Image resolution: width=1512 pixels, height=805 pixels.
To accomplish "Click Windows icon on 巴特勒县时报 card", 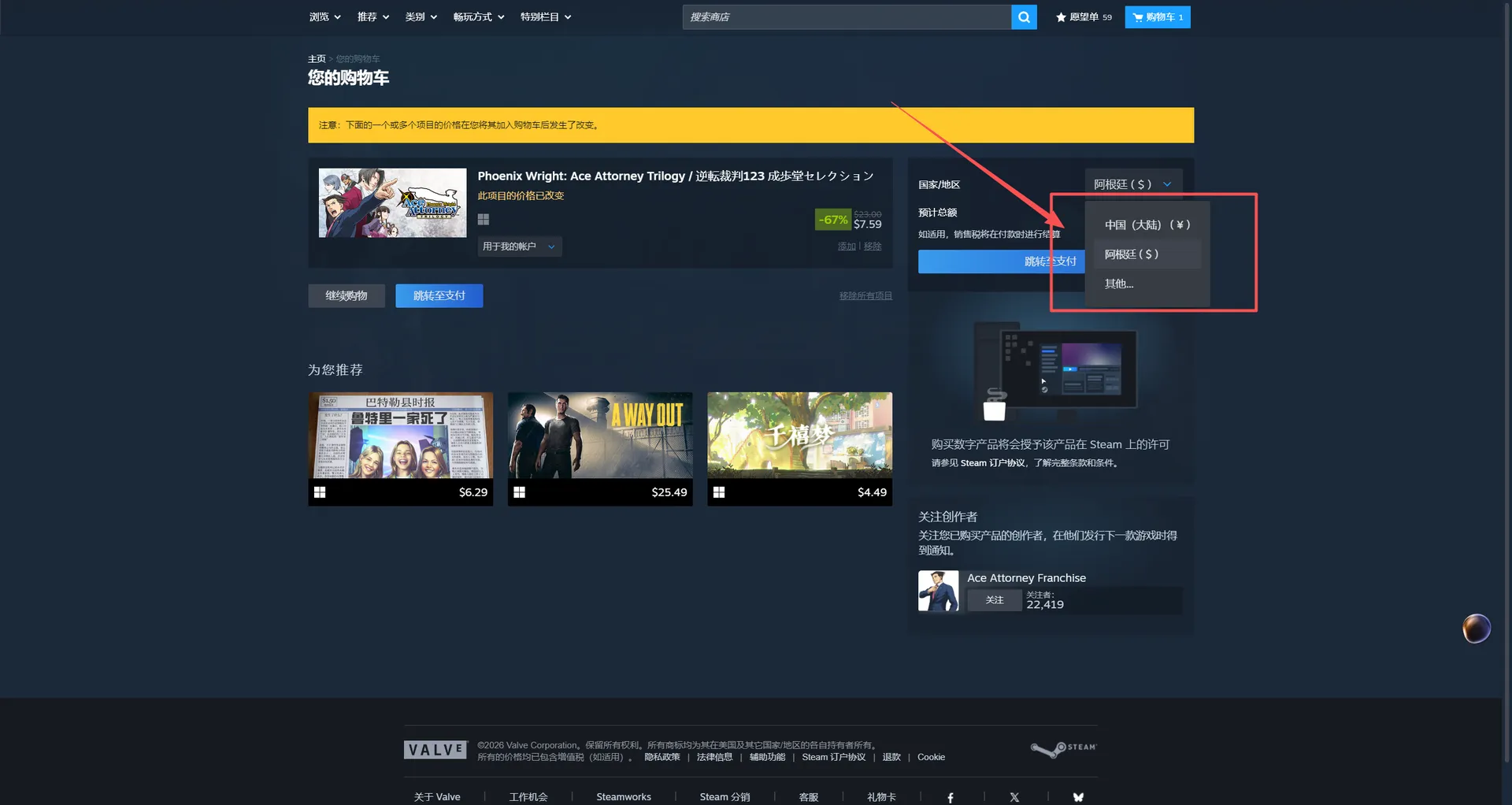I will pyautogui.click(x=320, y=492).
